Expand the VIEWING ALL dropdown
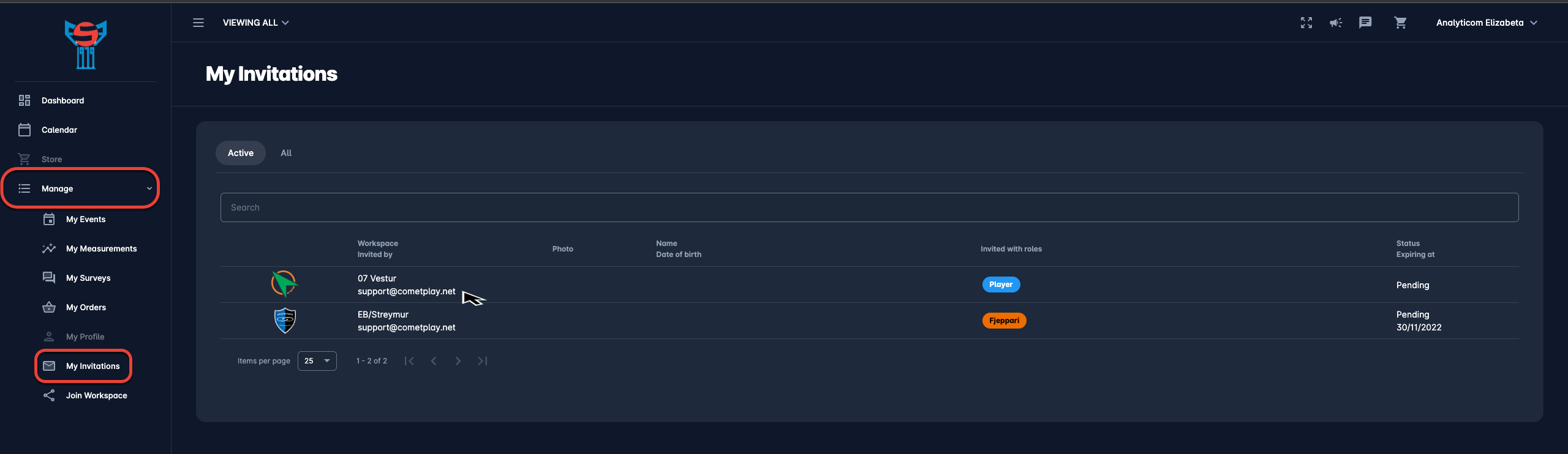The width and height of the screenshot is (1568, 454). (255, 23)
